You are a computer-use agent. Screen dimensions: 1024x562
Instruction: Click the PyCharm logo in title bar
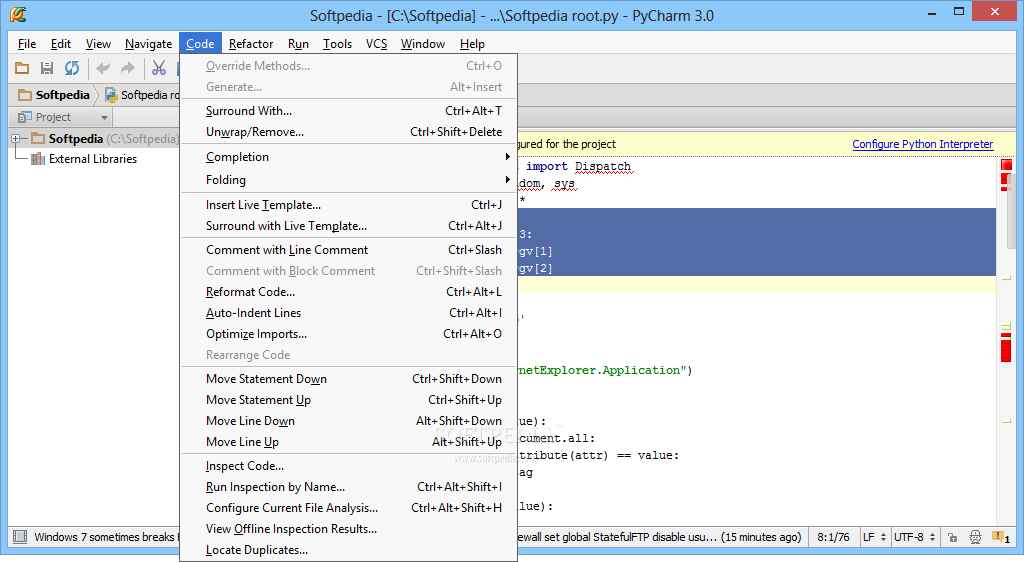coord(18,14)
